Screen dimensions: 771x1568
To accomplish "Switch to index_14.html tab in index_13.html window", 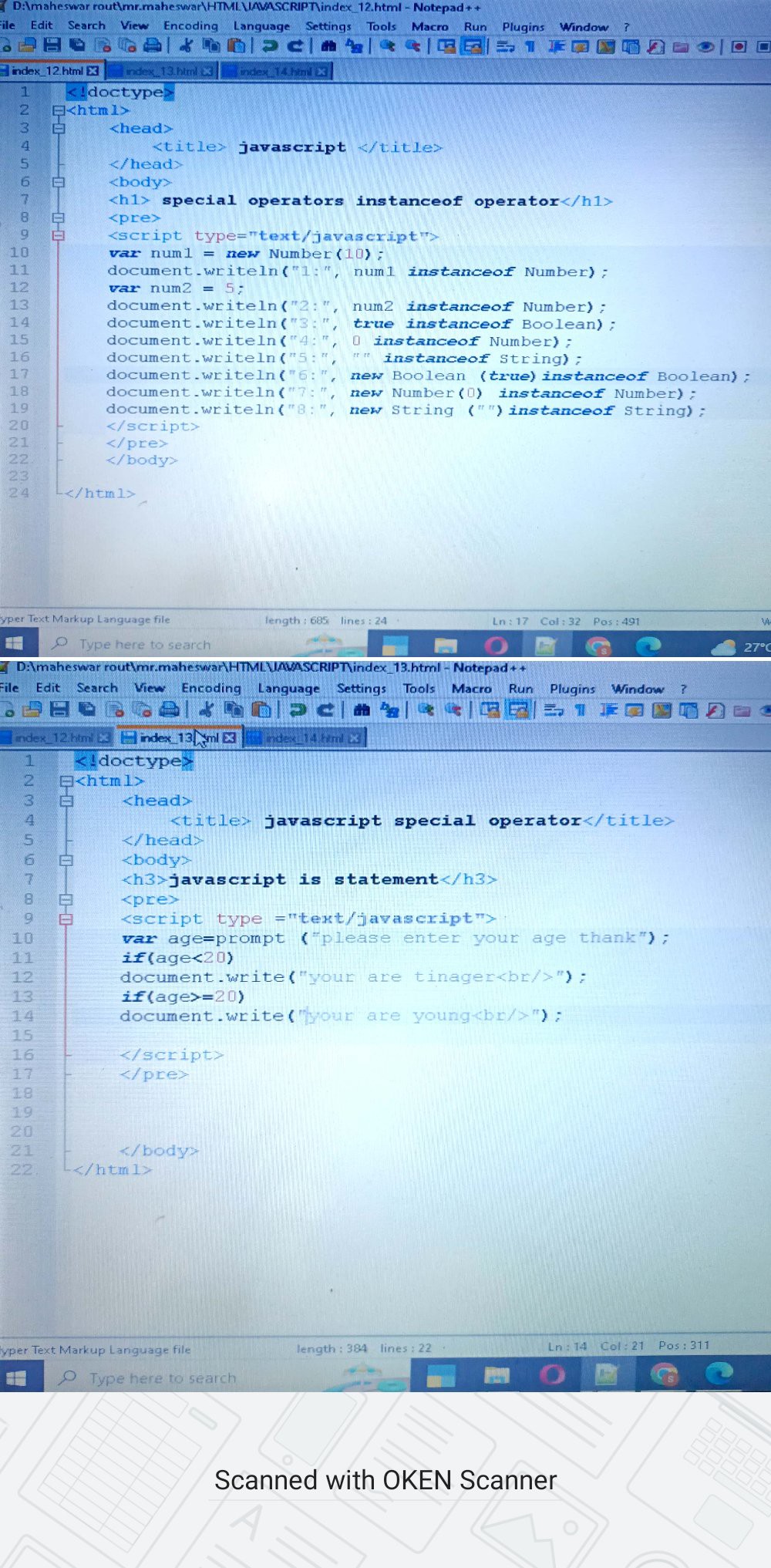I will [304, 738].
